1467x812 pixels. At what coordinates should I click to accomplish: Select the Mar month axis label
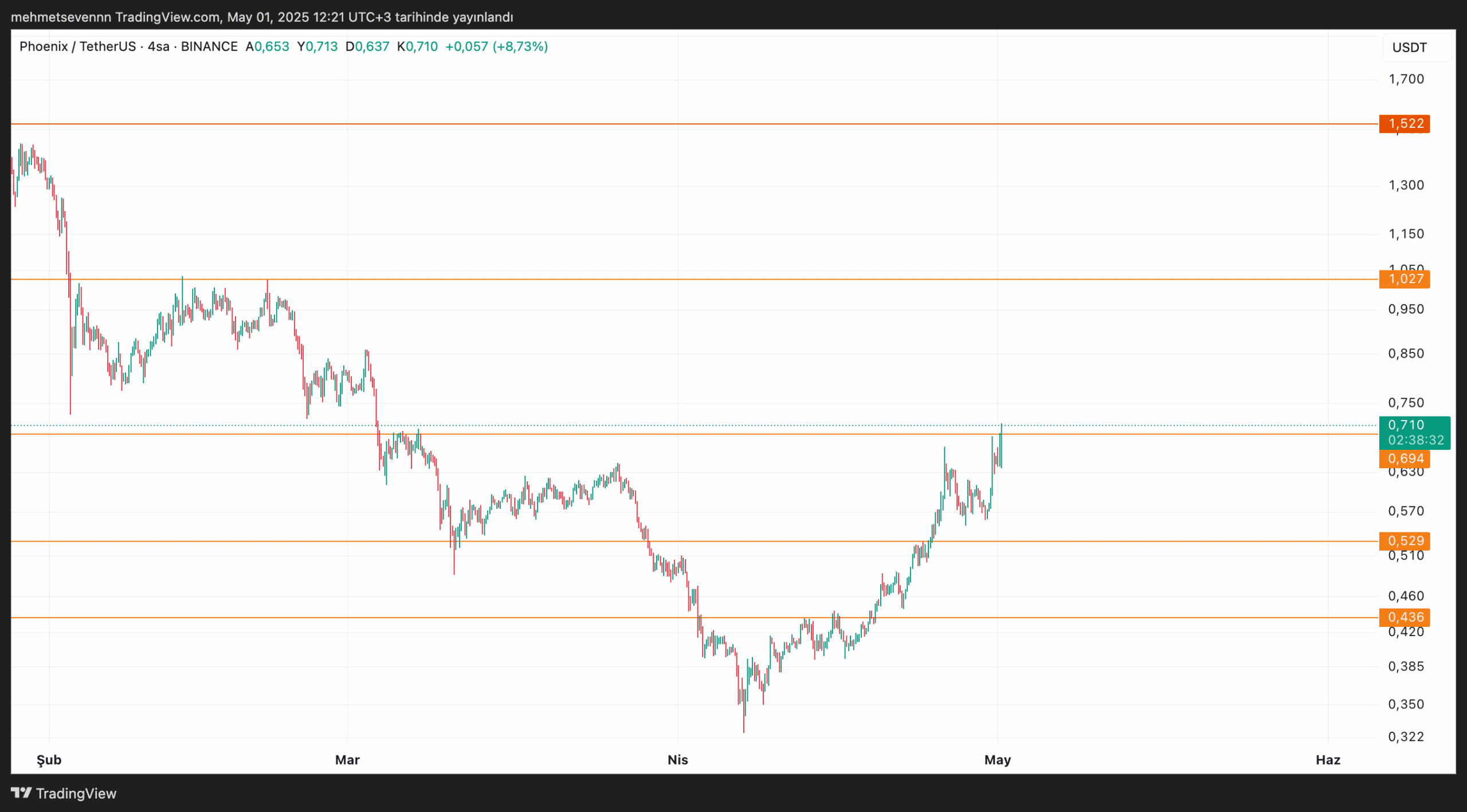tap(347, 760)
